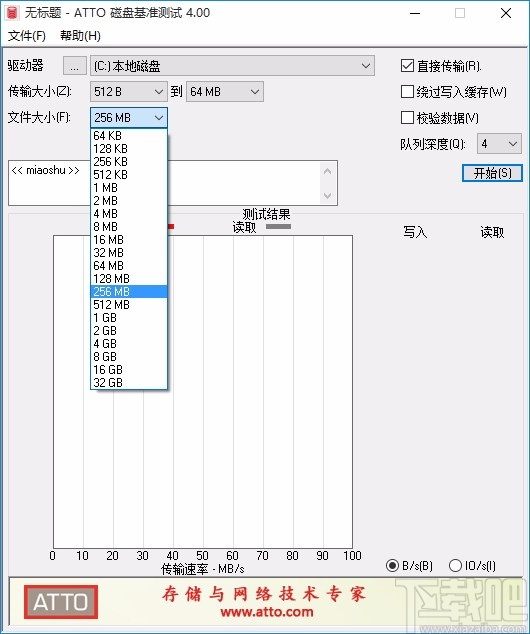530x634 pixels.
Task: Open the 文件(F) menu
Action: (x=27, y=36)
